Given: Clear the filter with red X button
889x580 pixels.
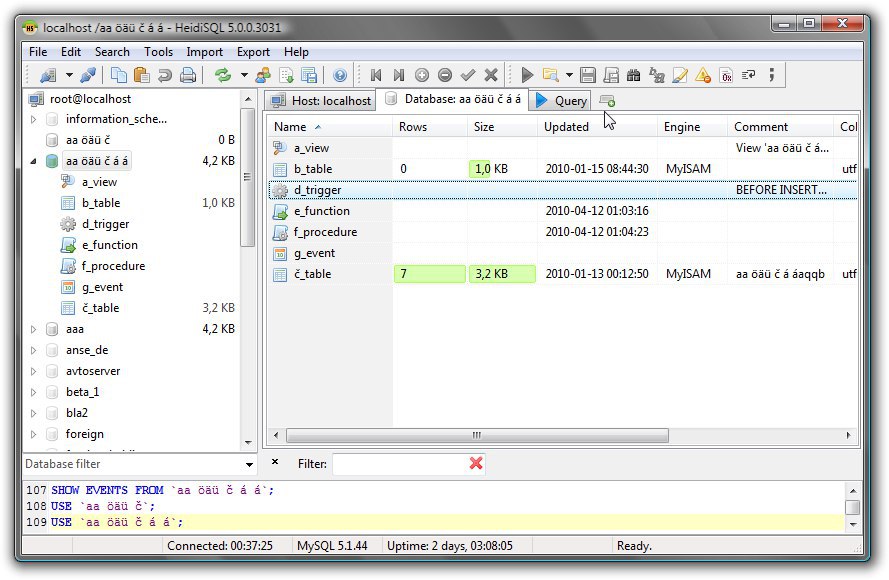Looking at the screenshot, I should (476, 463).
